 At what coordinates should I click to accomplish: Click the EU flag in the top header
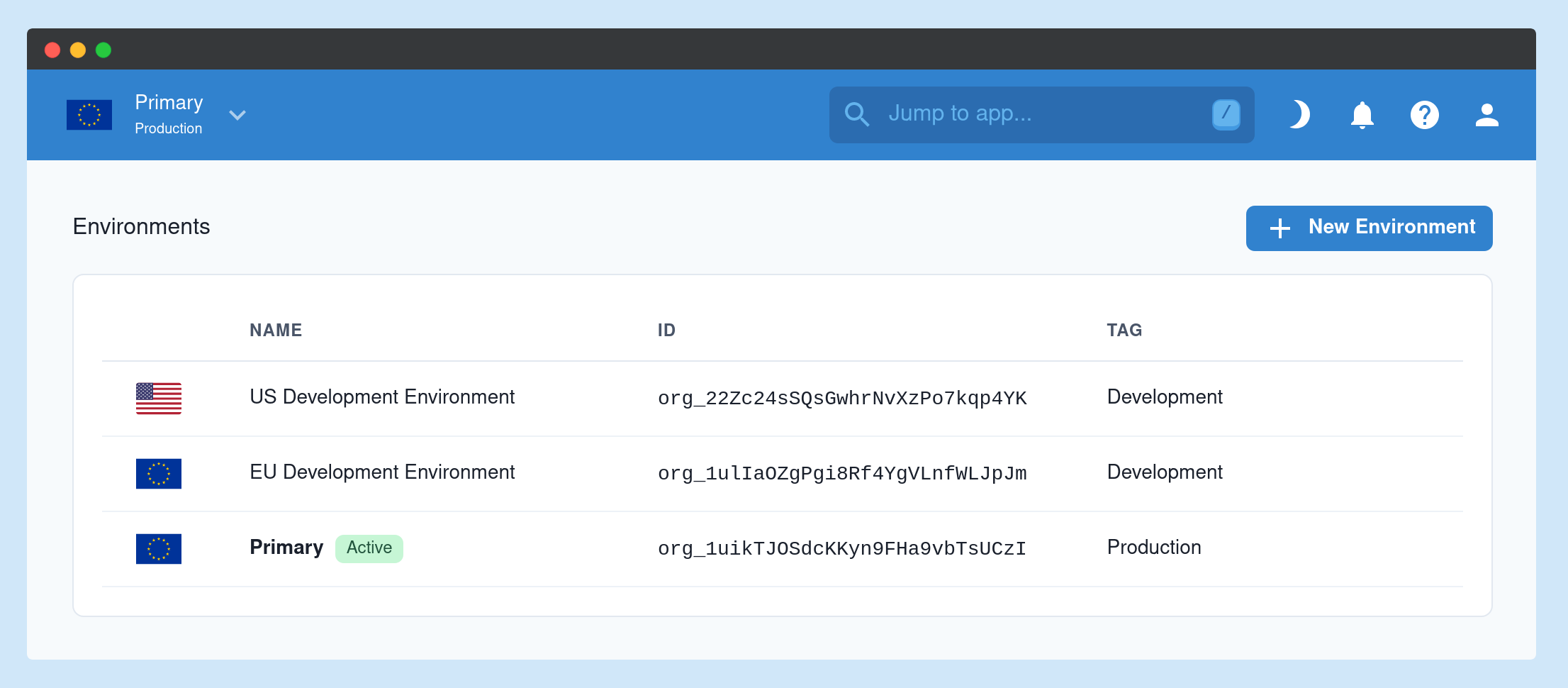point(89,114)
